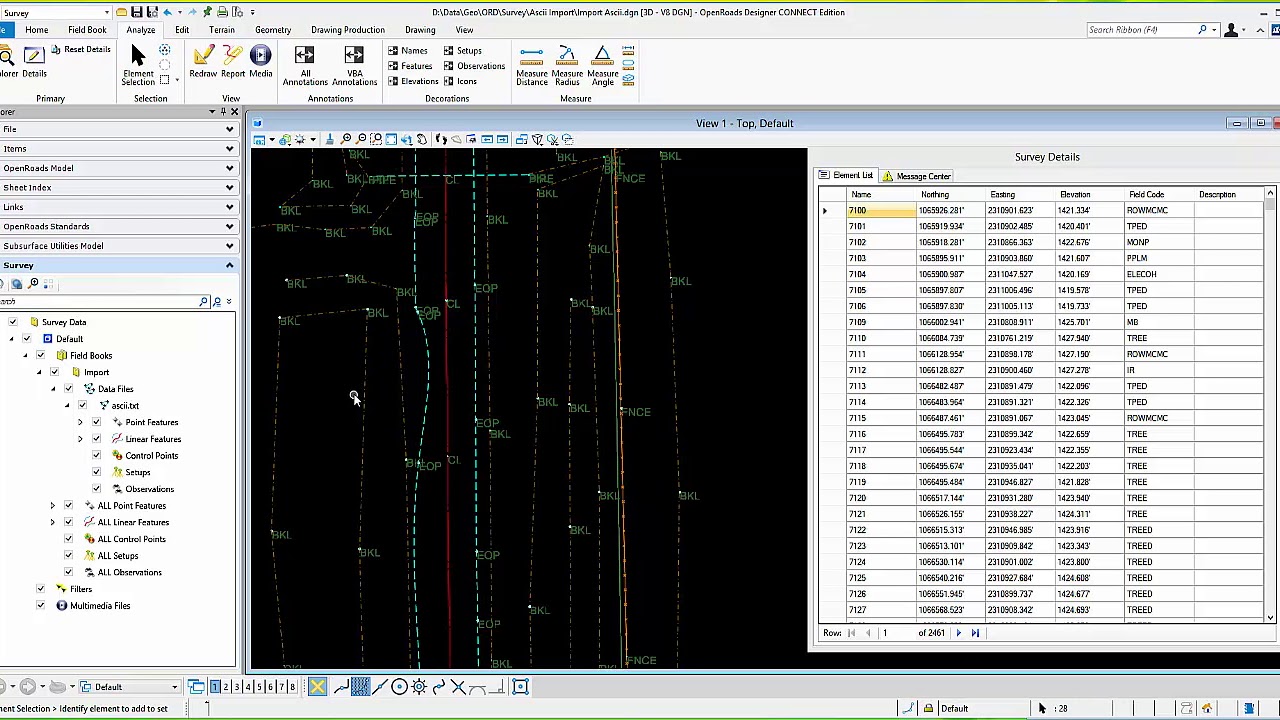Expand the Sheet Index section
Image resolution: width=1280 pixels, height=720 pixels.
[x=118, y=187]
